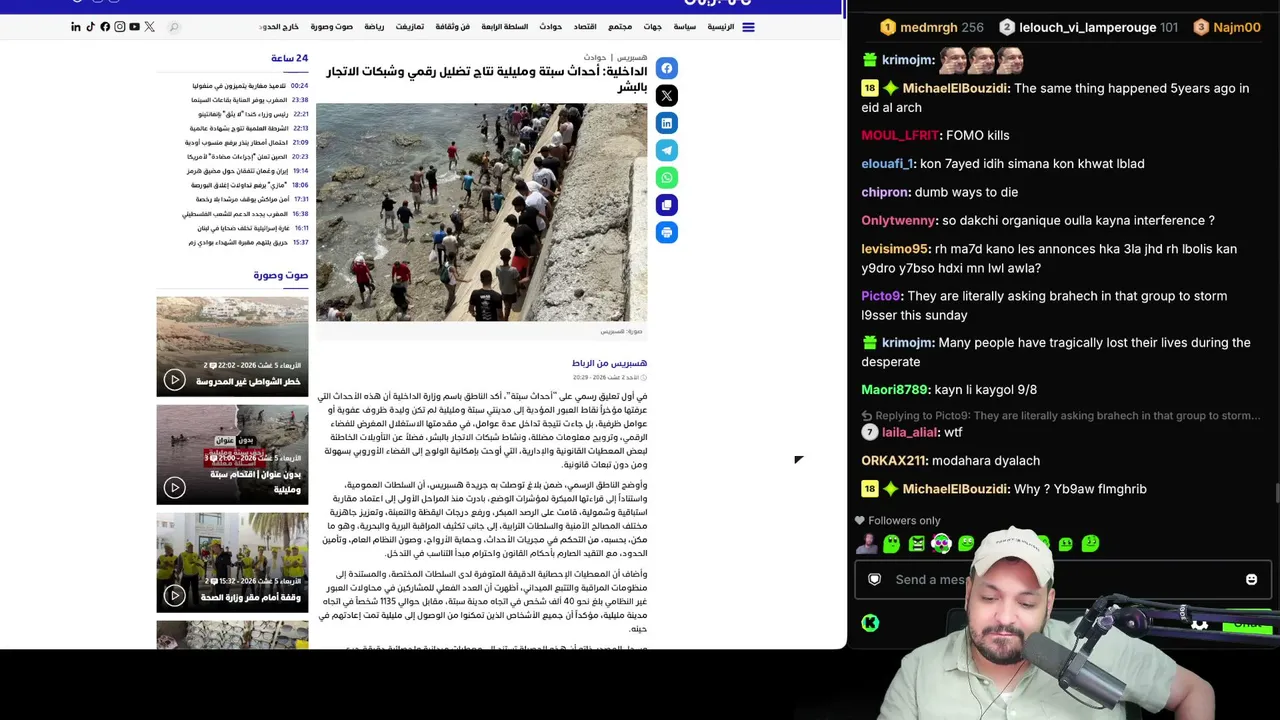
Task: Open the hamburger menu in the news navbar
Action: (748, 27)
